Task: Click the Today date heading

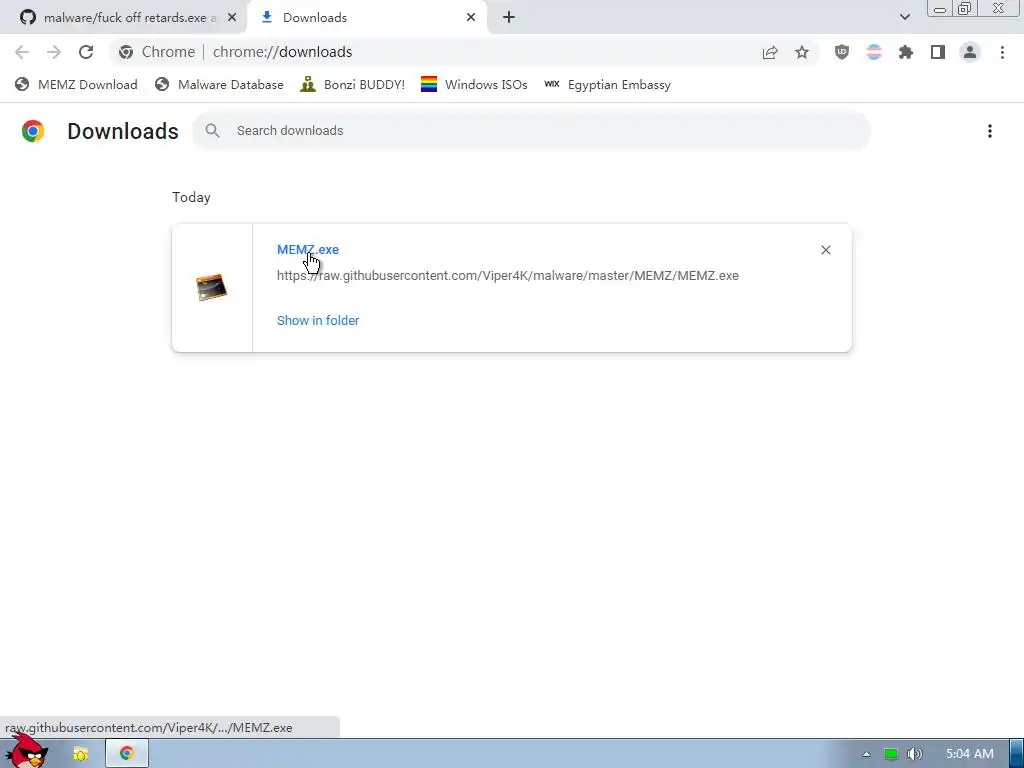Action: tap(191, 197)
